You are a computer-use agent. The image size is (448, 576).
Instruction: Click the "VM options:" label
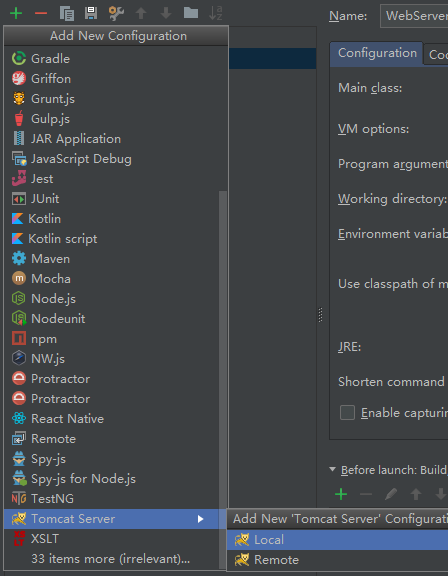coord(373,129)
